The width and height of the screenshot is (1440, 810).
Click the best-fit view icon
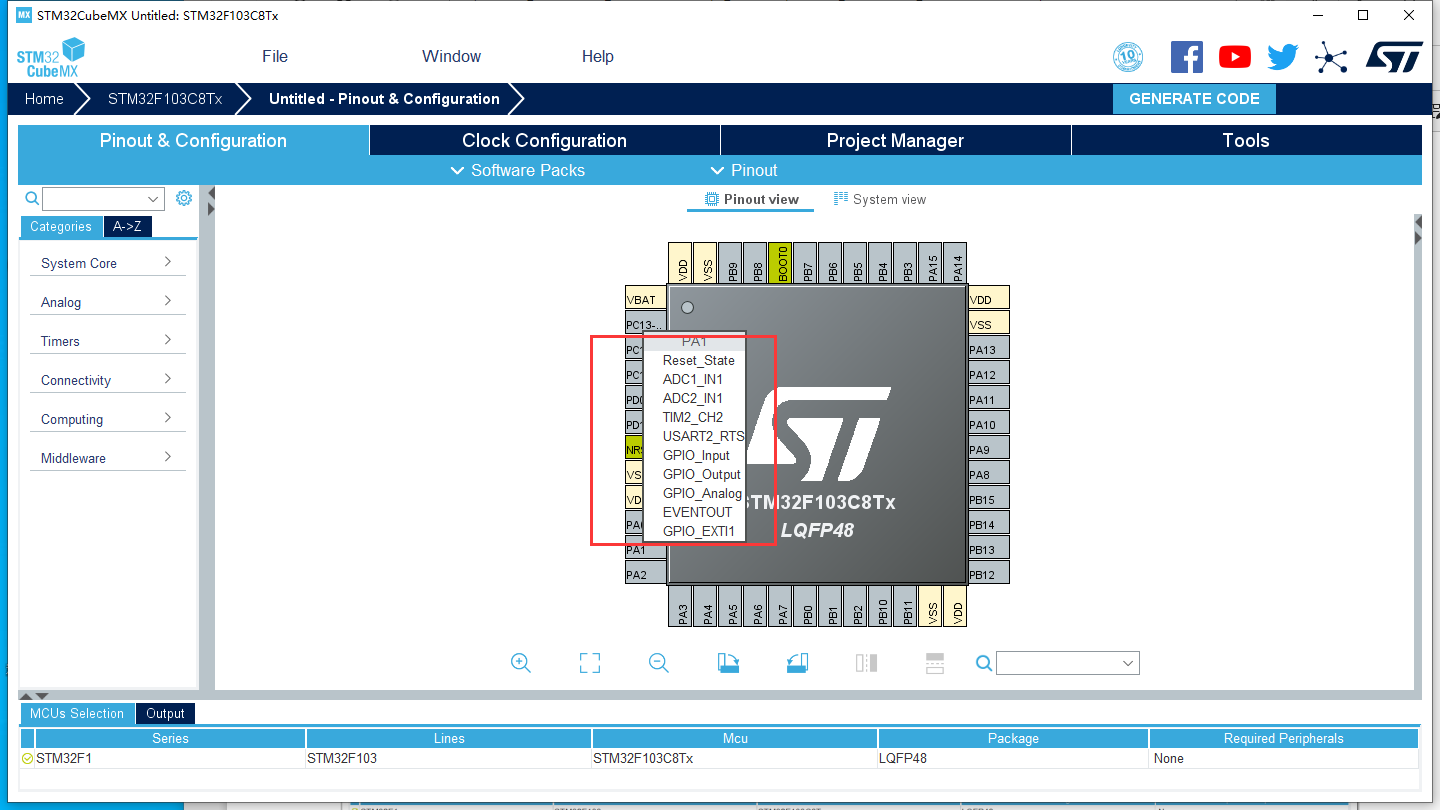point(589,663)
